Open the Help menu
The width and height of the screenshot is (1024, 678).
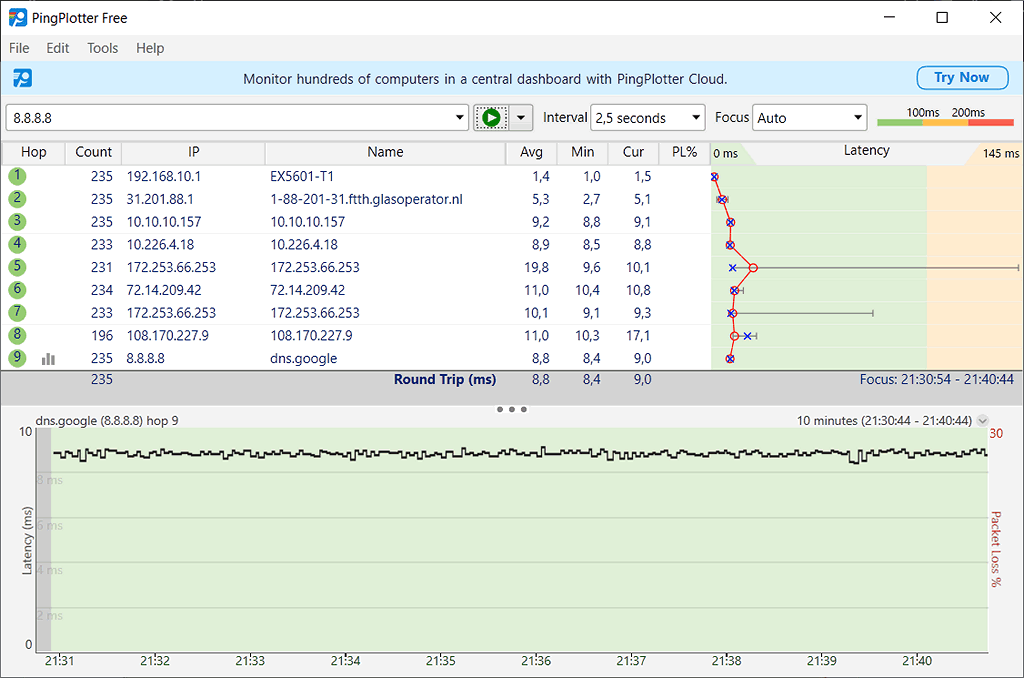(x=150, y=48)
